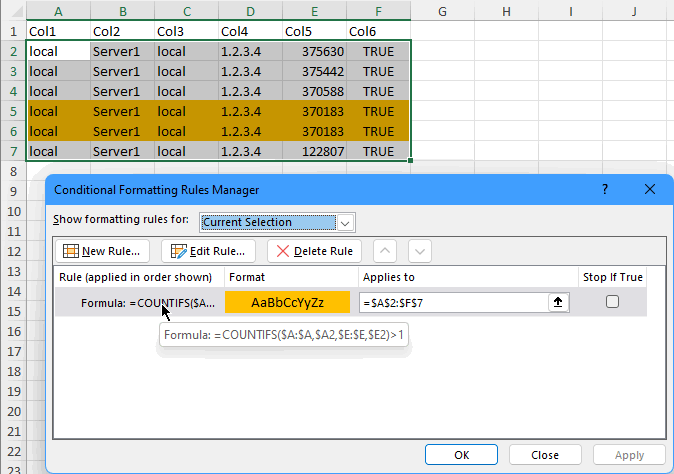
Task: Collapse dialog via Applies to range selector icon
Action: click(x=558, y=303)
